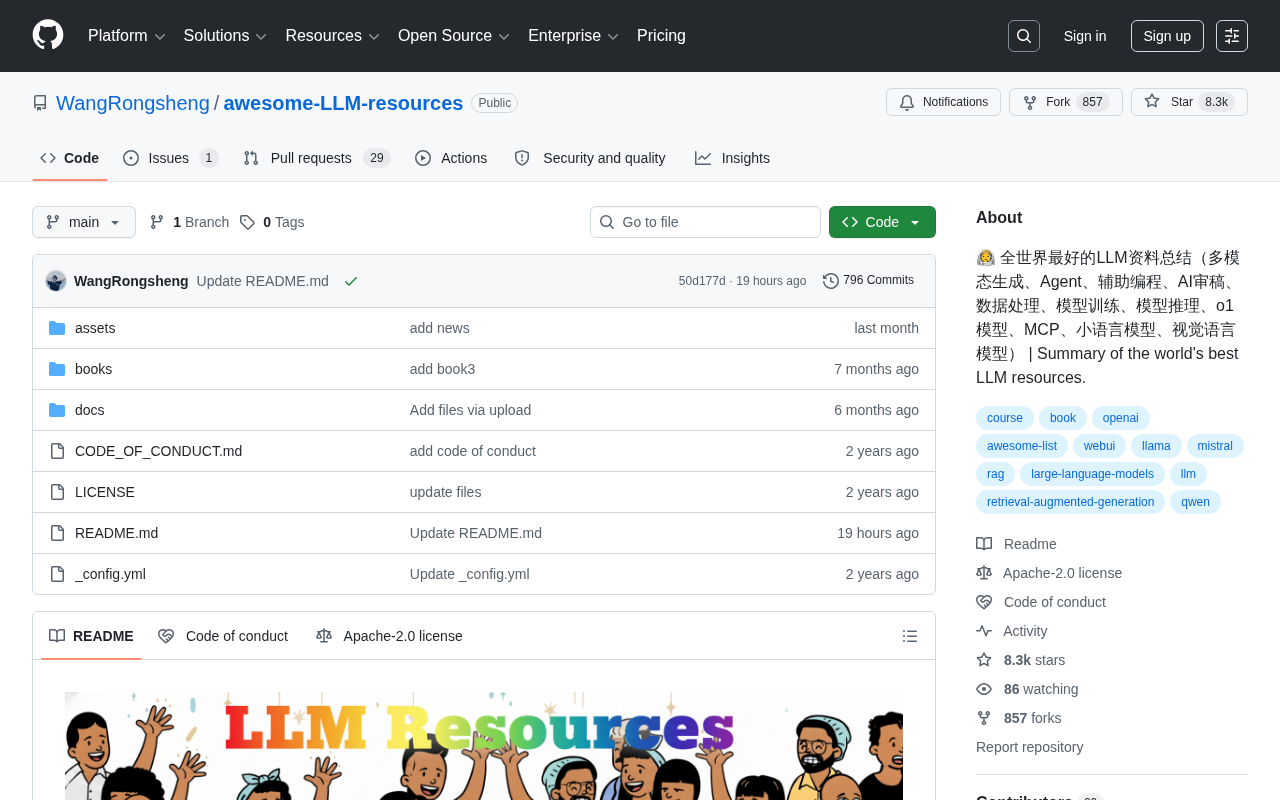Switch to the Pull requests tab
This screenshot has width=1280, height=800.
point(316,158)
